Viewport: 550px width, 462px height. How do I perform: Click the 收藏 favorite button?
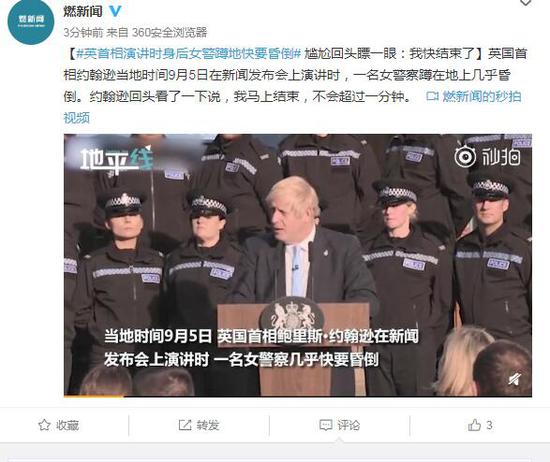tap(59, 425)
